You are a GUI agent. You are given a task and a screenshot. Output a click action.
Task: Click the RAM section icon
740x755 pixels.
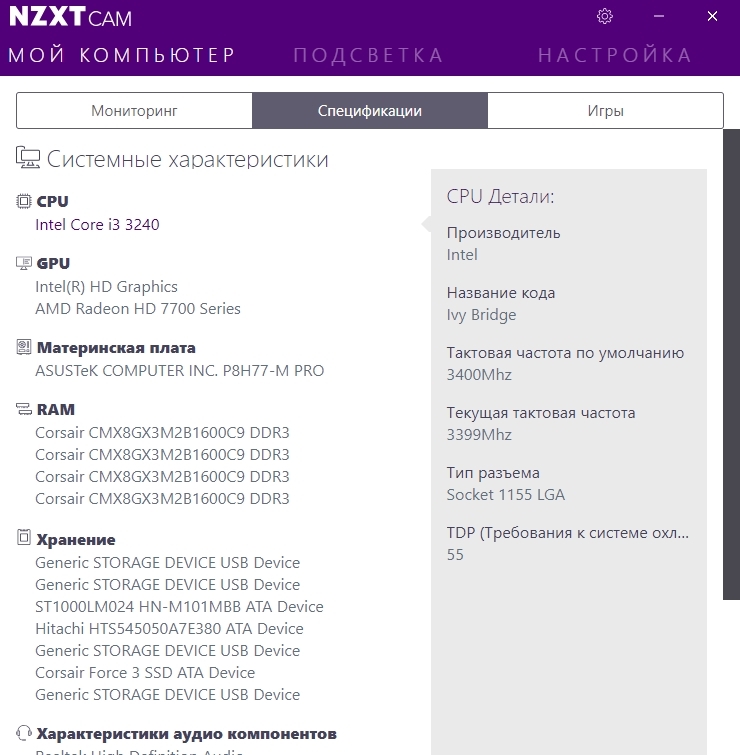point(24,410)
